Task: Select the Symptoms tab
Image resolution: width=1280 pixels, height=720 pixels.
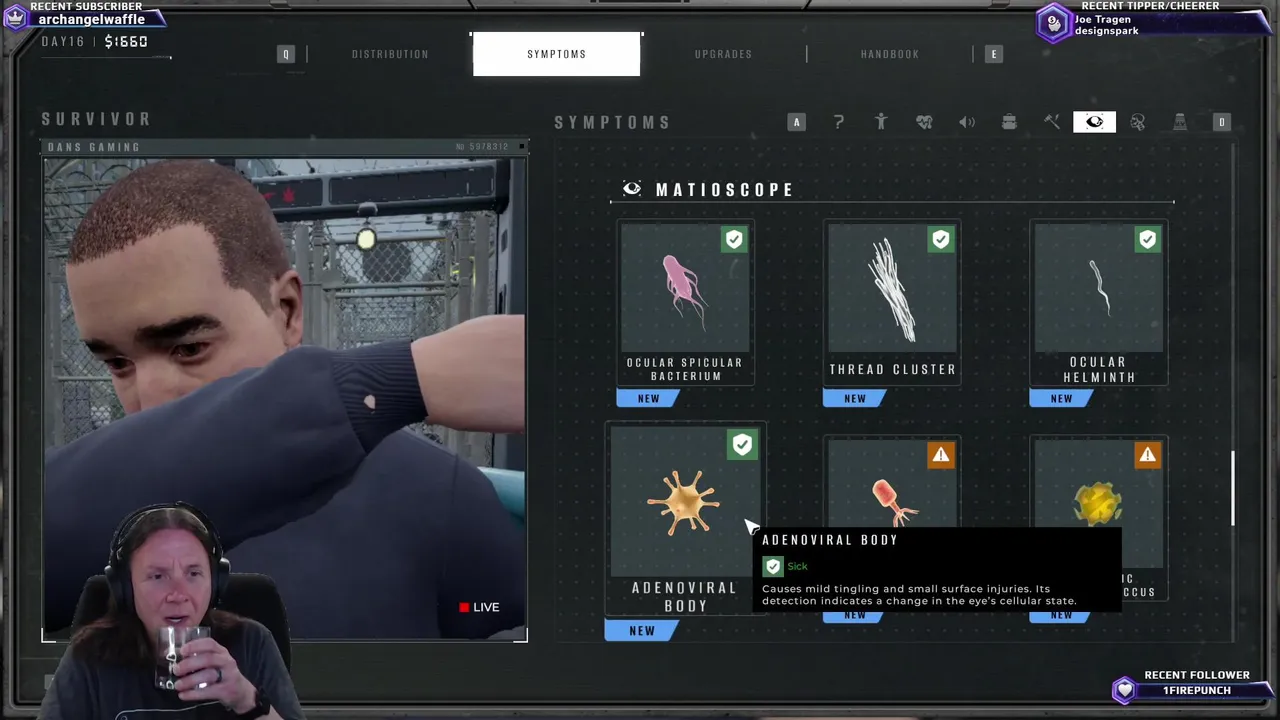Action: click(556, 54)
